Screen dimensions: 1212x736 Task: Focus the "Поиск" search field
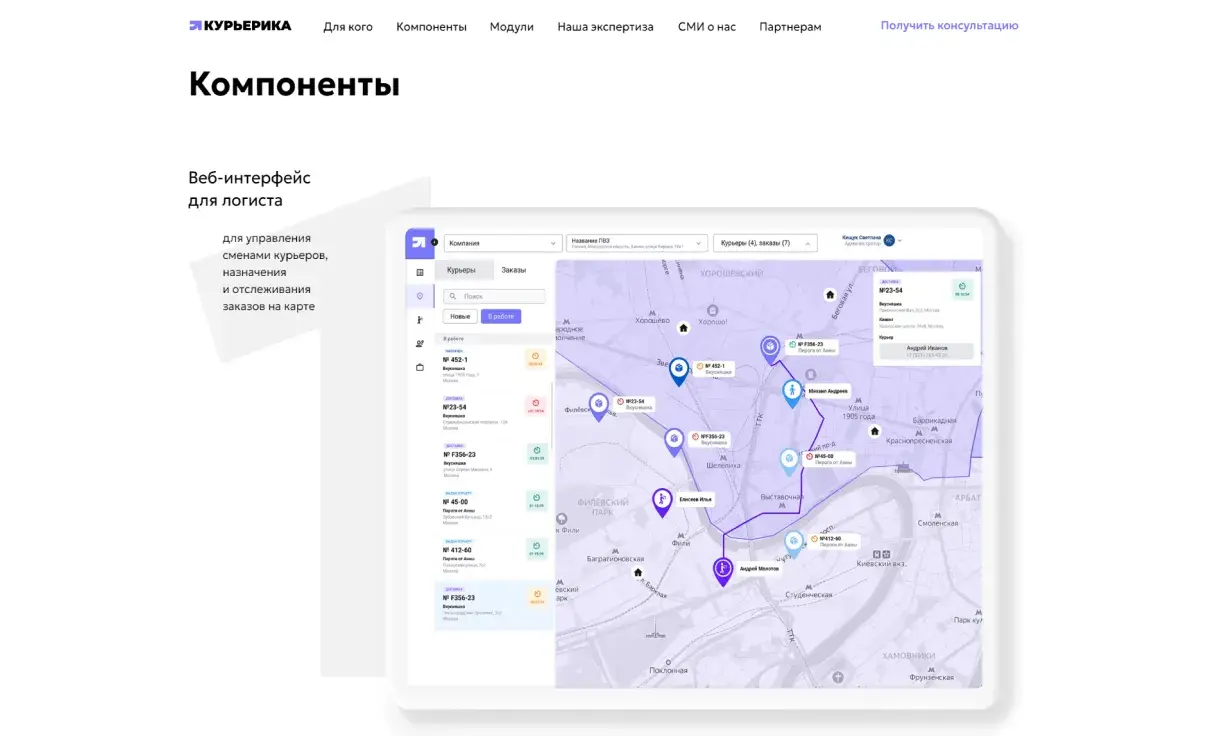[x=494, y=296]
